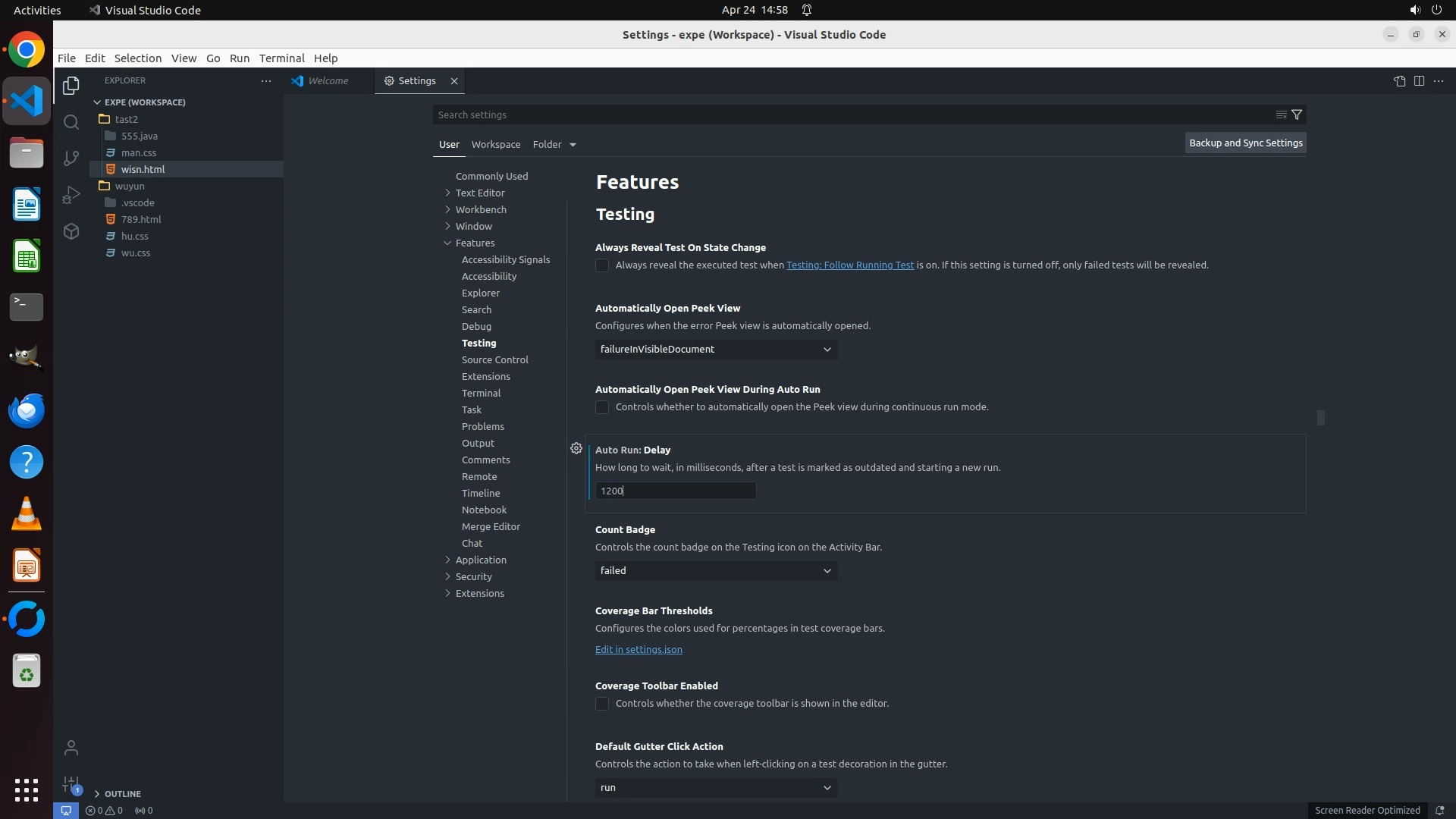Image resolution: width=1456 pixels, height=819 pixels.
Task: Switch to the Workspace settings tab
Action: 495,144
